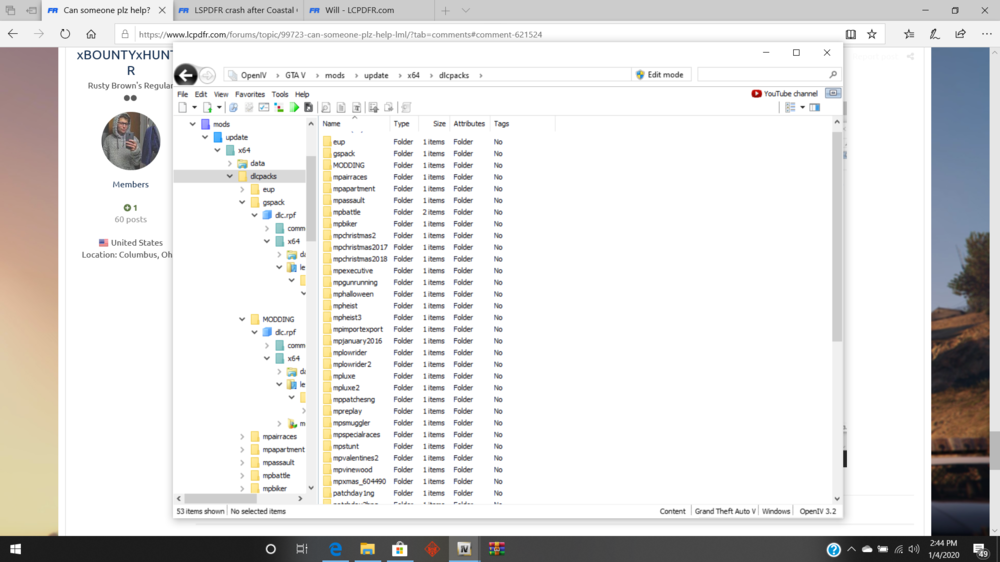1000x562 pixels.
Task: Open Microsoft Edge from the taskbar
Action: pyautogui.click(x=335, y=549)
